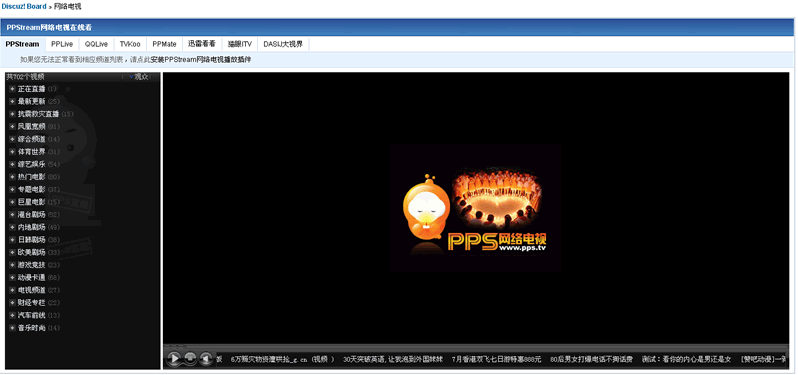Select the PPMate tab
The image size is (798, 375).
coord(164,44)
